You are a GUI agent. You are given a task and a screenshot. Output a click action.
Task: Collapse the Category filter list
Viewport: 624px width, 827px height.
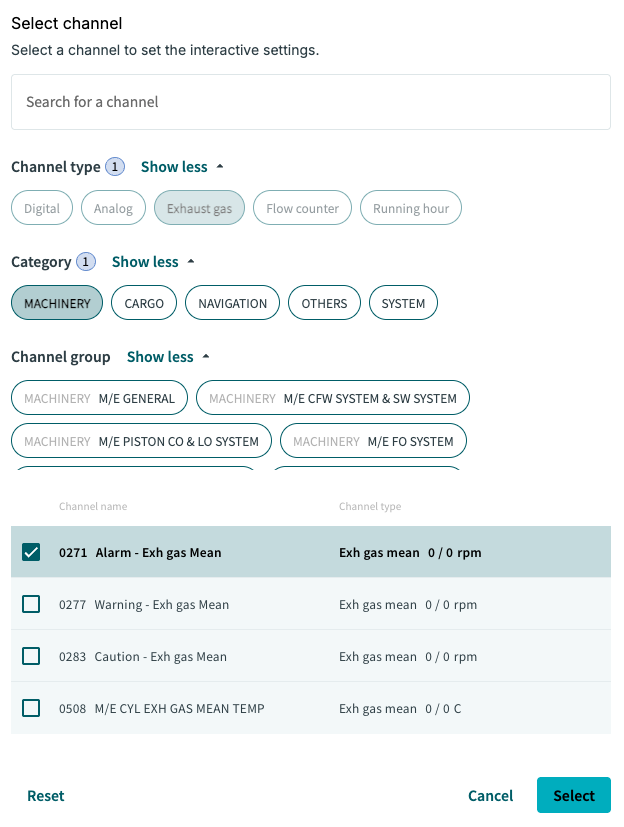153,262
